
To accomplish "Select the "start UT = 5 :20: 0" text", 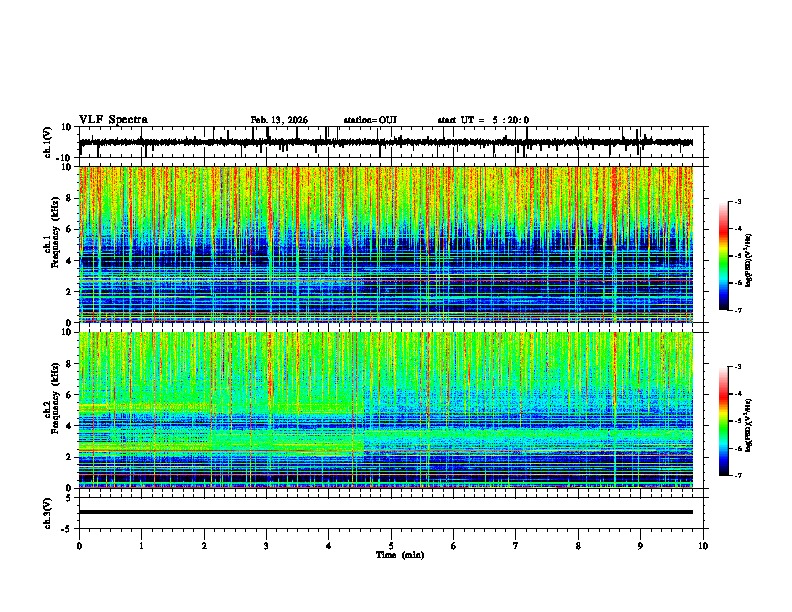I will coord(483,120).
